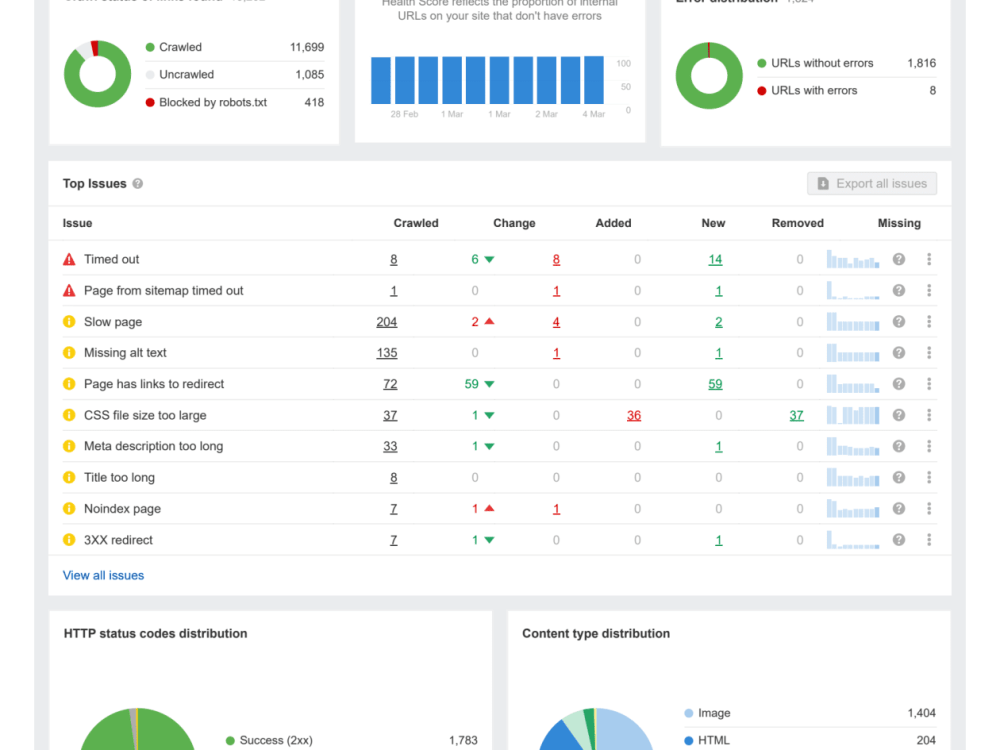Click crawled count 33 for Meta description too long
Image resolution: width=1000 pixels, height=750 pixels.
pyautogui.click(x=390, y=446)
